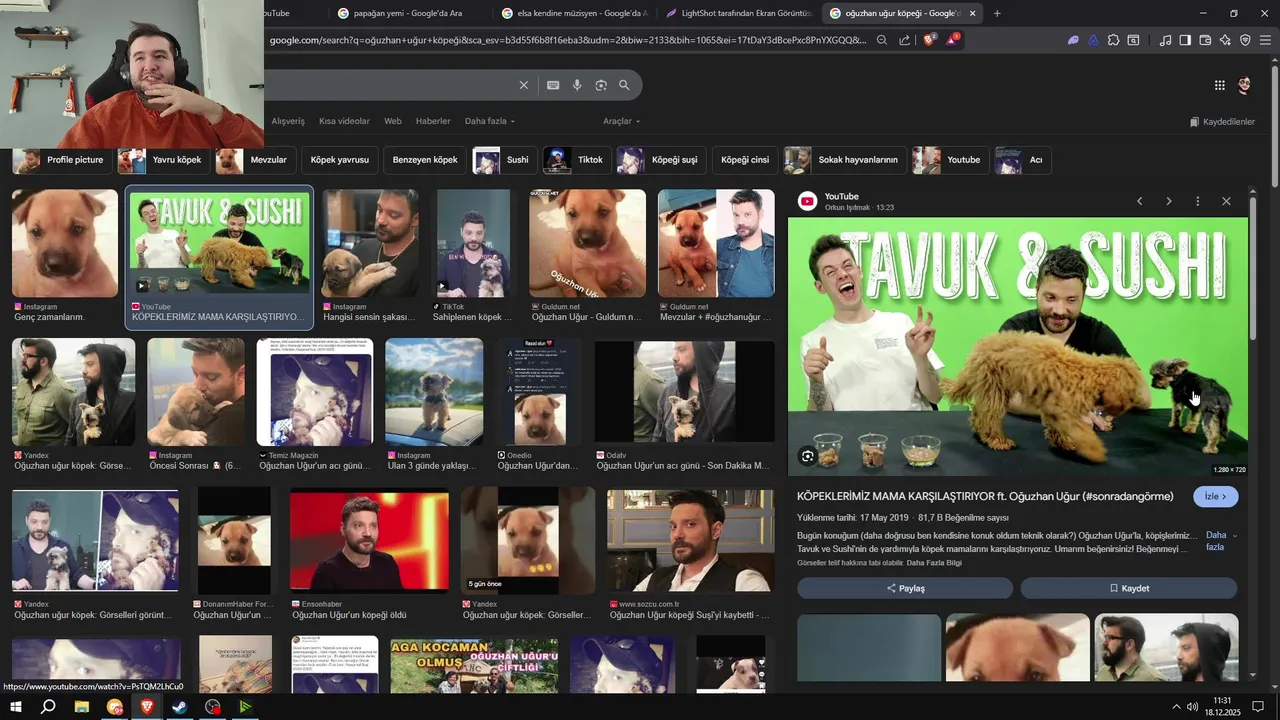Show hidden system tray icons
This screenshot has width=1280, height=720.
click(1176, 707)
